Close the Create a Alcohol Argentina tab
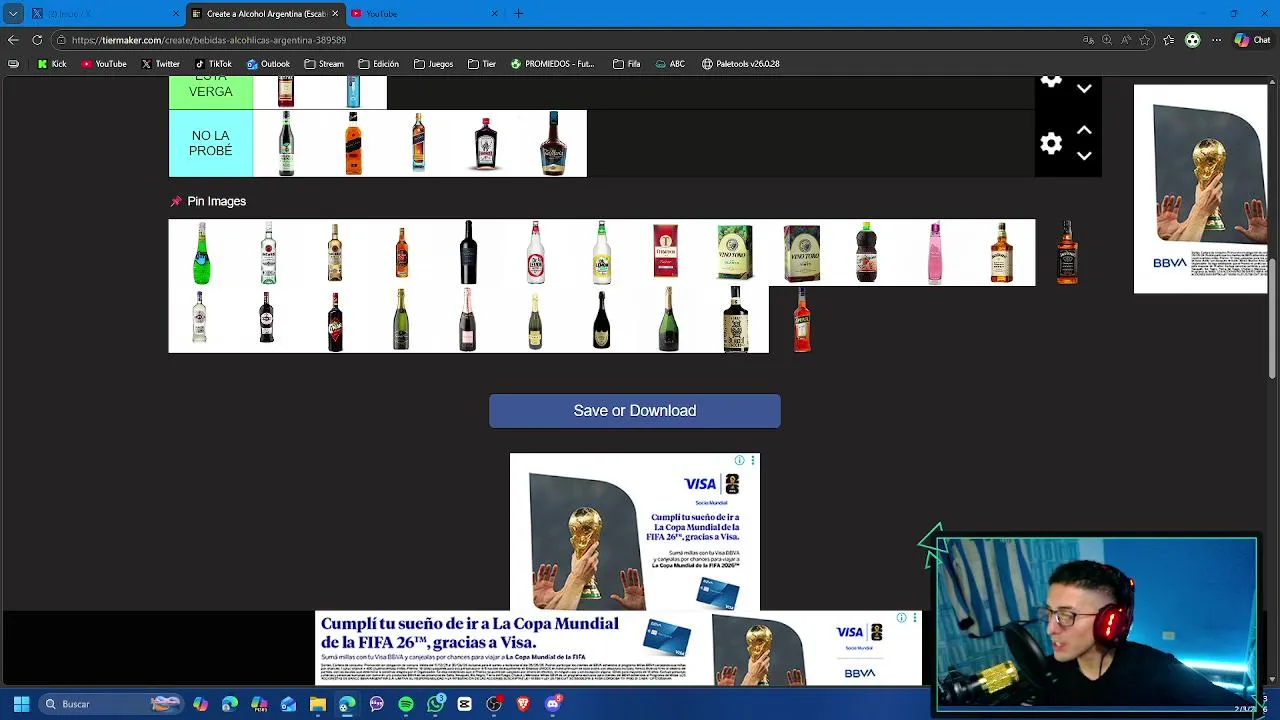1280x720 pixels. pos(335,14)
